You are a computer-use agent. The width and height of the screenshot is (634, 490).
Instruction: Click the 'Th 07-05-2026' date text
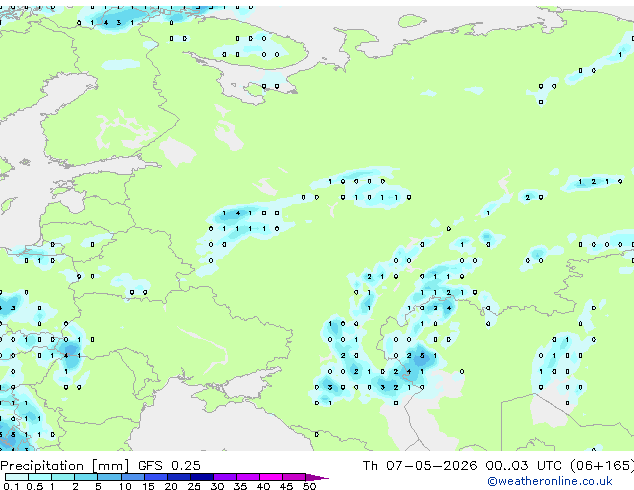(x=420, y=466)
